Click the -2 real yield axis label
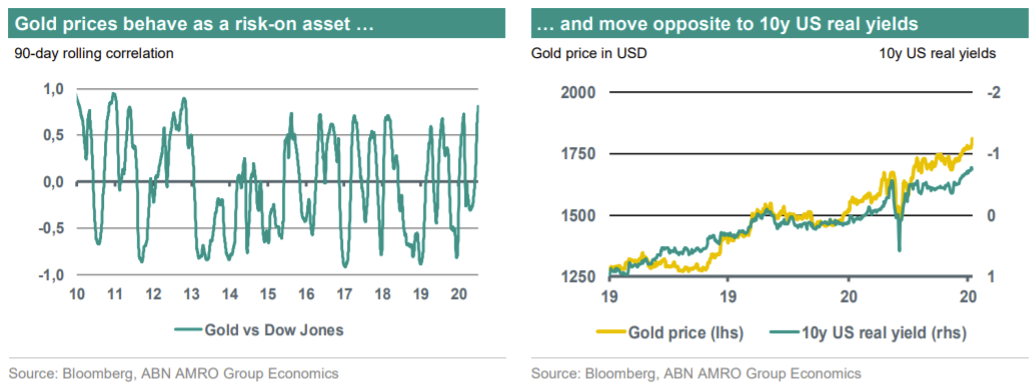Image resolution: width=1036 pixels, height=390 pixels. click(991, 93)
